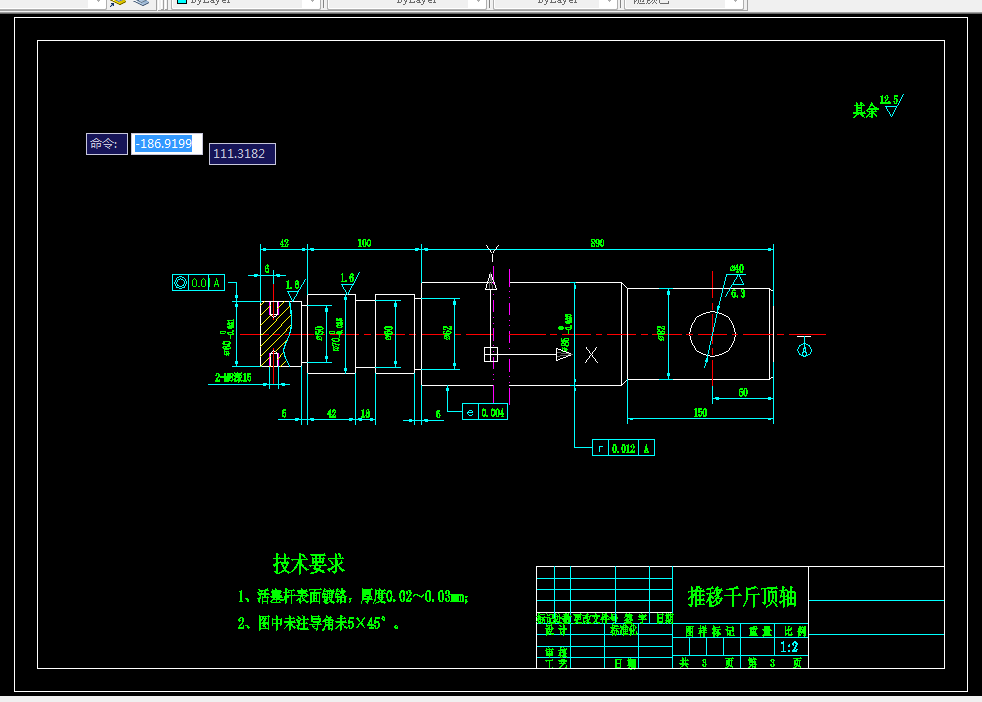Click the UCS X-axis arrowhead
The width and height of the screenshot is (982, 702).
pyautogui.click(x=564, y=354)
